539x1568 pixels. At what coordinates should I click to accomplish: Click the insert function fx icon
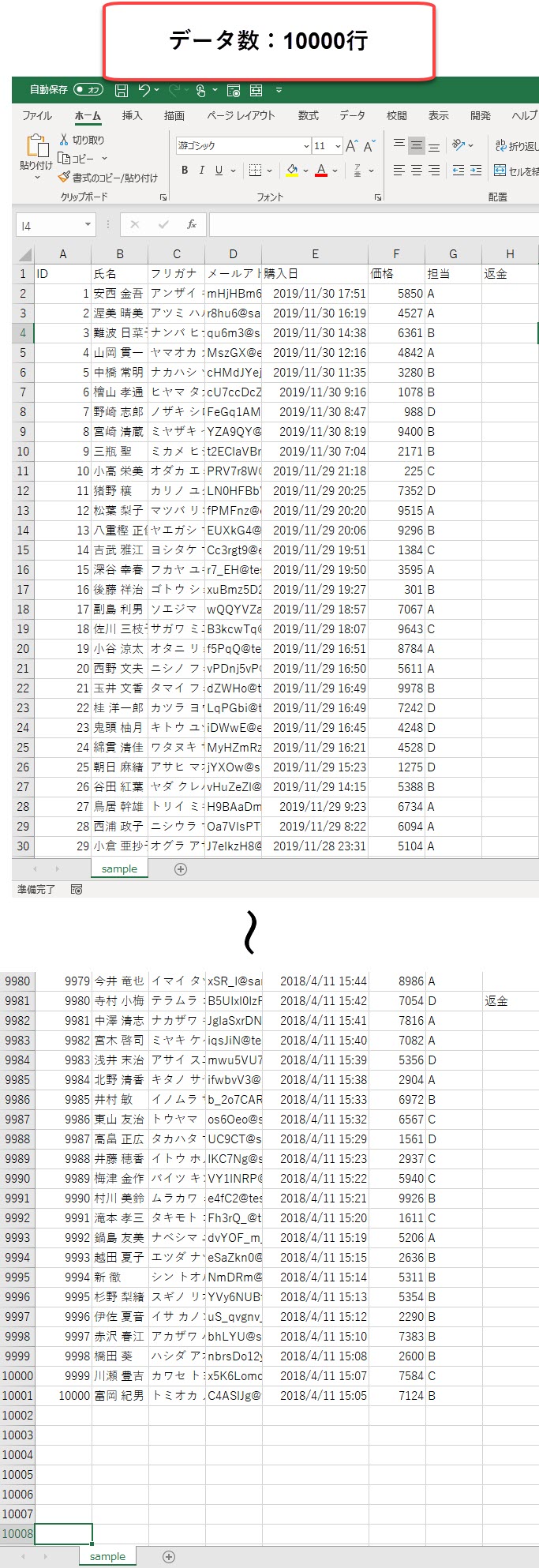coord(191,225)
